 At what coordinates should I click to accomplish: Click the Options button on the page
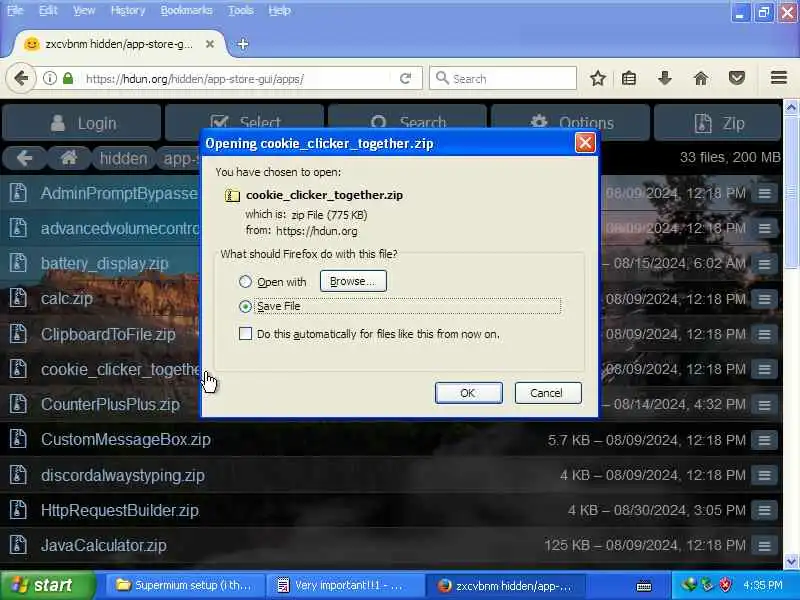[570, 122]
